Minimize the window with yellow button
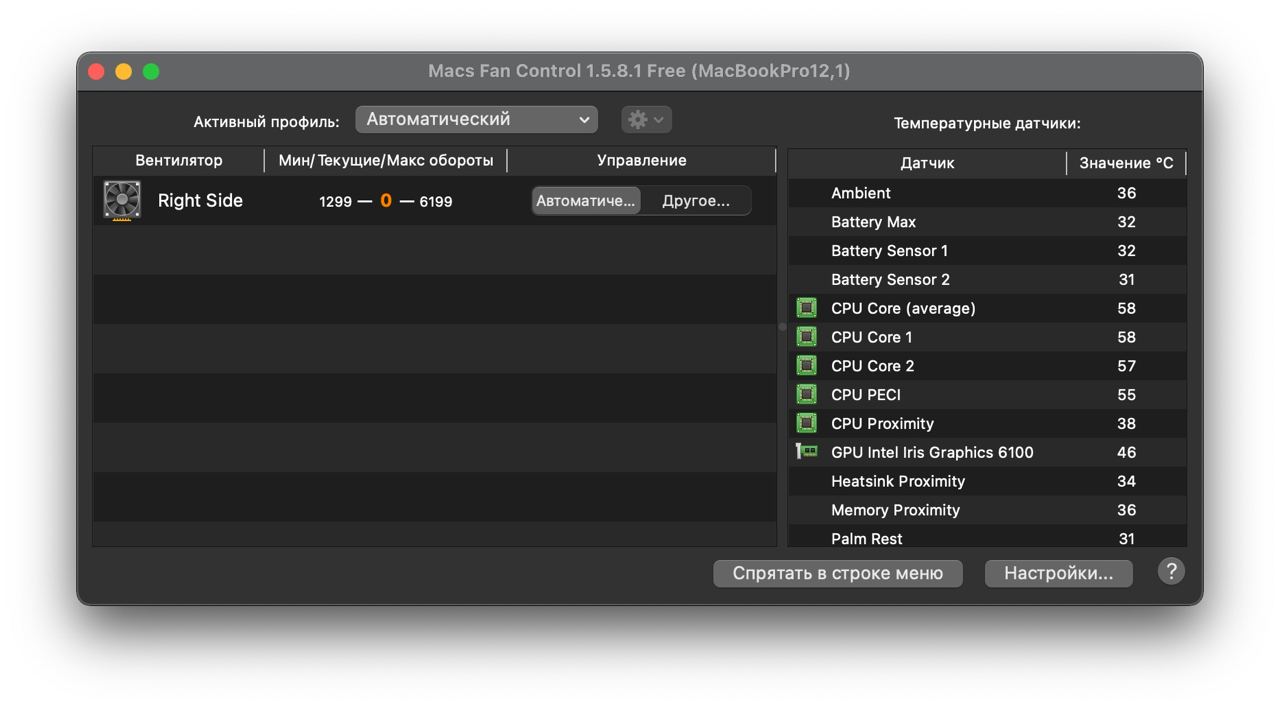The width and height of the screenshot is (1280, 707). [x=124, y=71]
